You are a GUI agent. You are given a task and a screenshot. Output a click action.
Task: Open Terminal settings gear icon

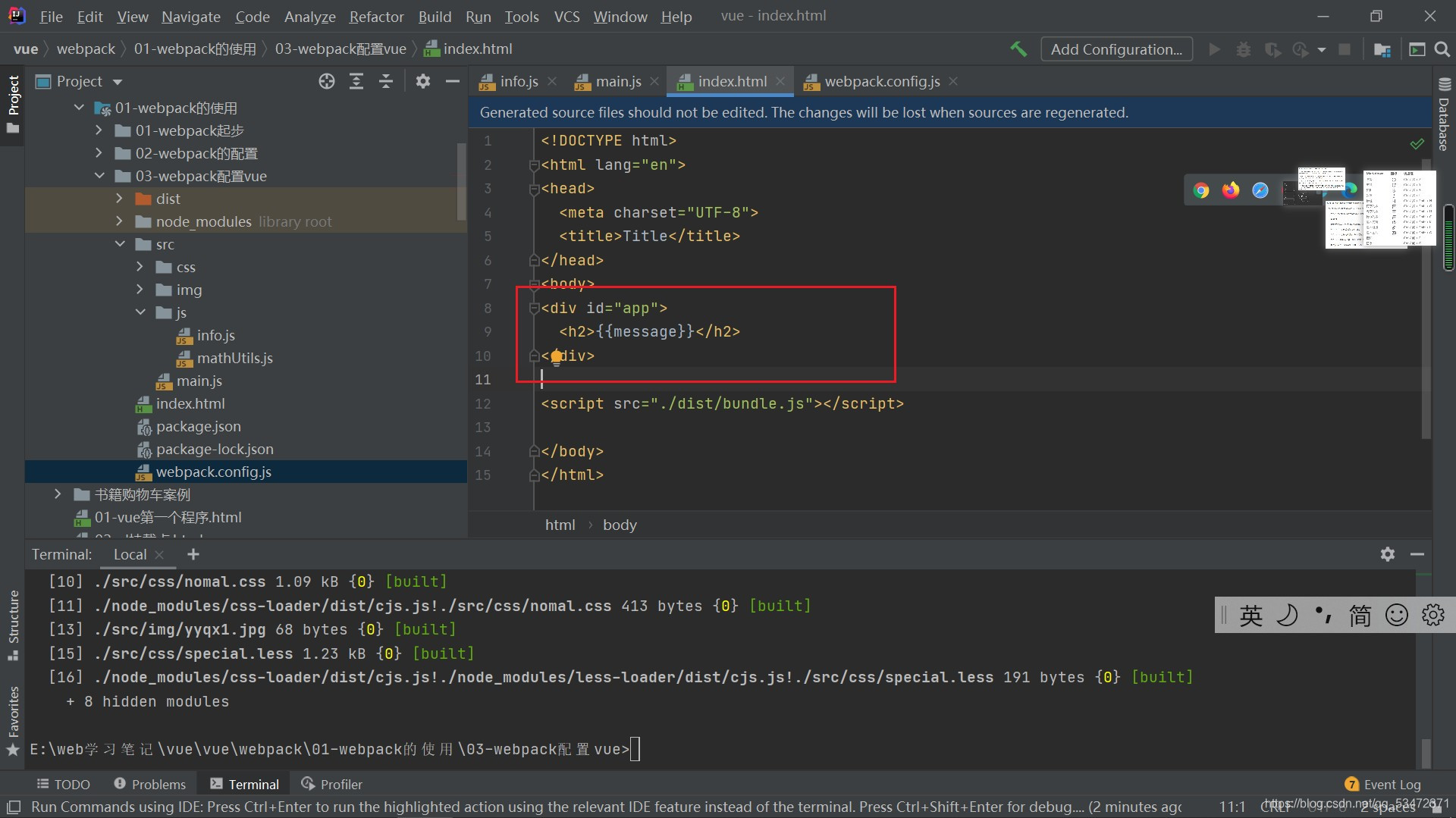coord(1388,554)
